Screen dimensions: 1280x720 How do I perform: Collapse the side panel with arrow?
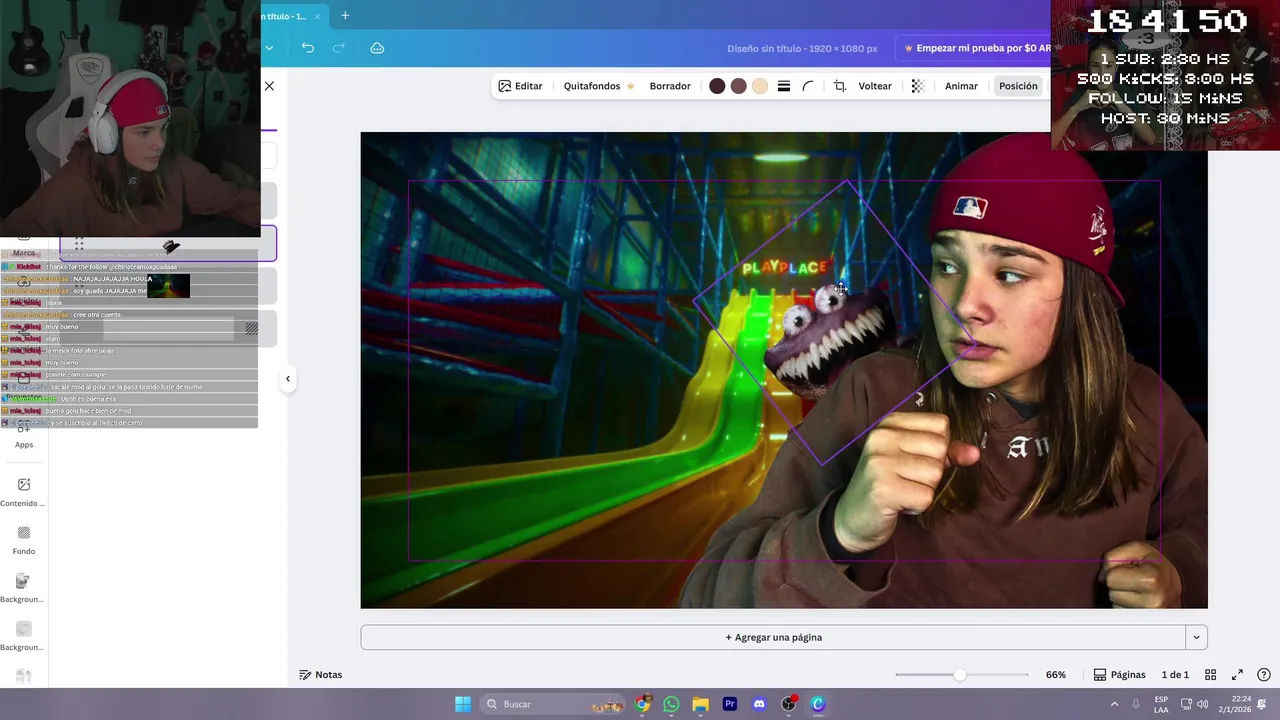[x=288, y=379]
